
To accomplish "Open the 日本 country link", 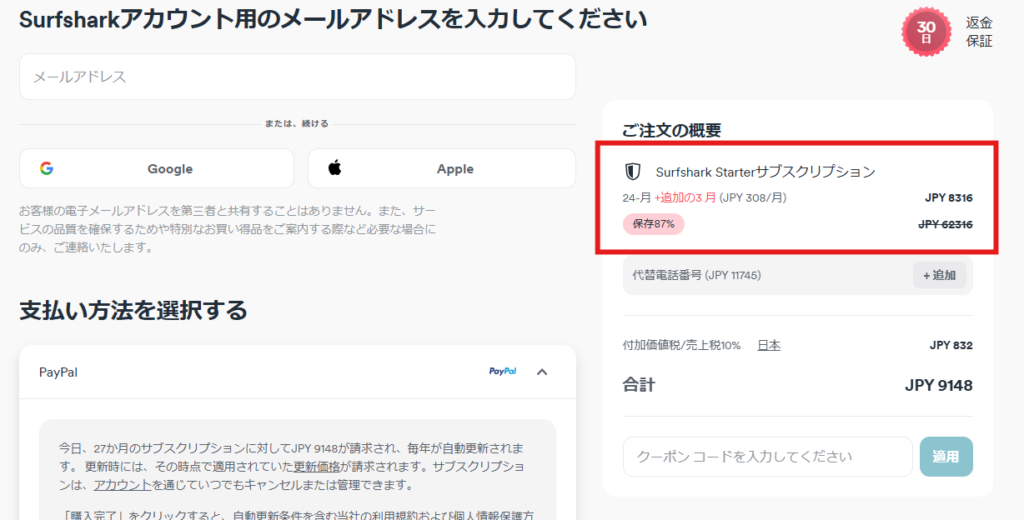I will click(x=768, y=345).
